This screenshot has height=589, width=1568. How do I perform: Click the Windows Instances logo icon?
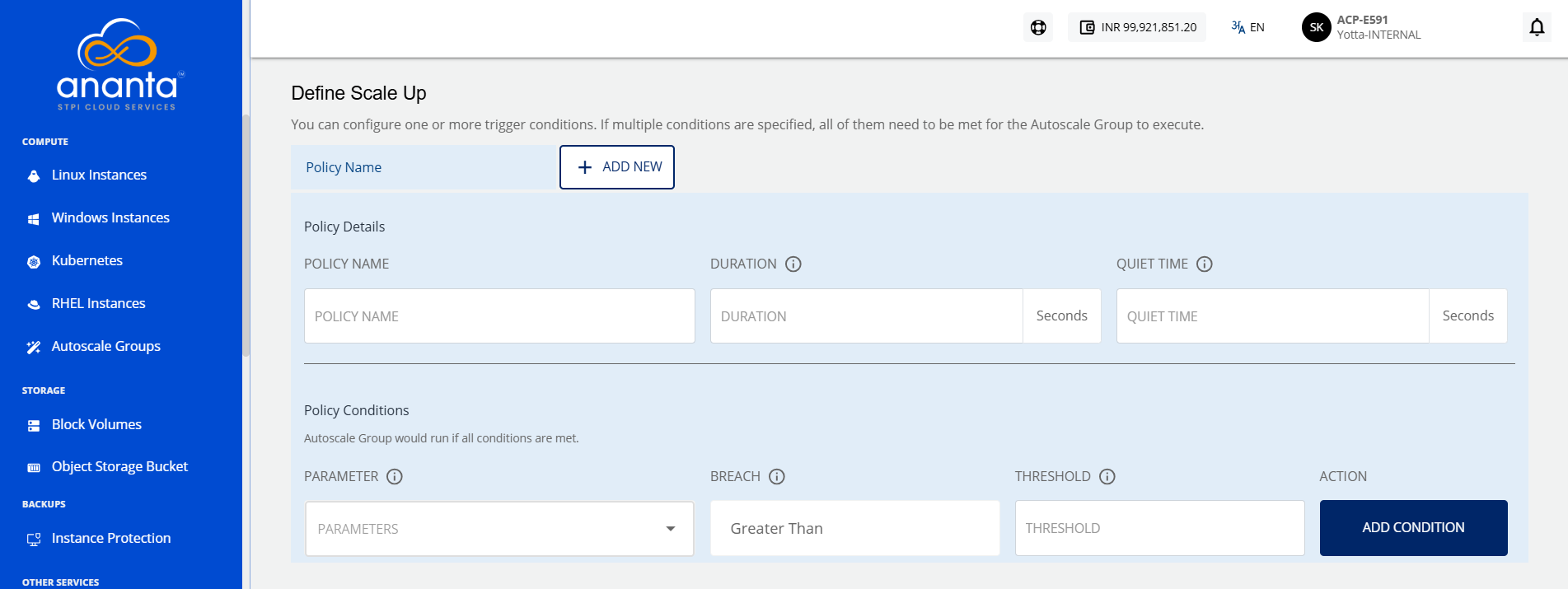pos(34,218)
